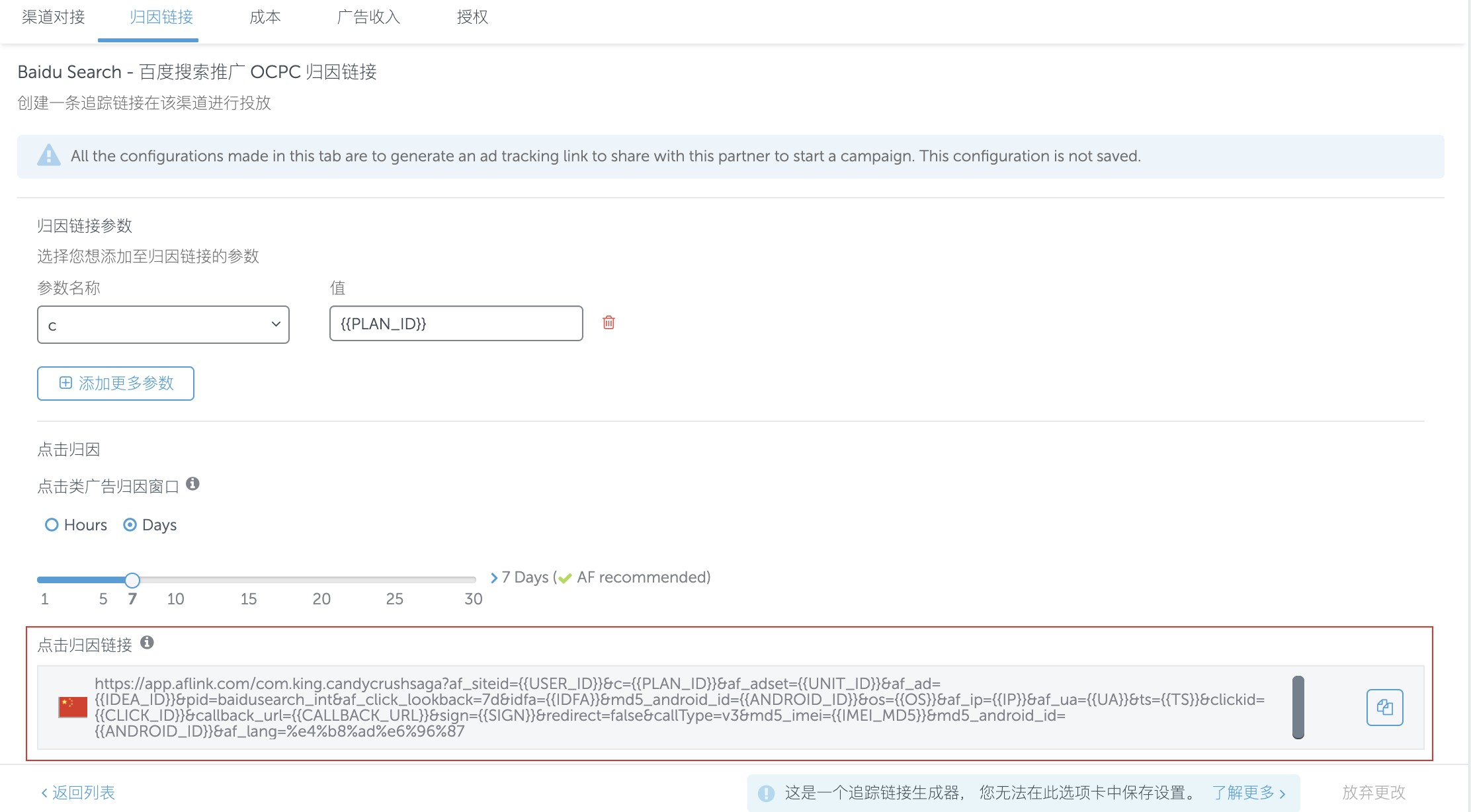Click the 添加更多参数 button
This screenshot has width=1471, height=812.
pos(116,384)
